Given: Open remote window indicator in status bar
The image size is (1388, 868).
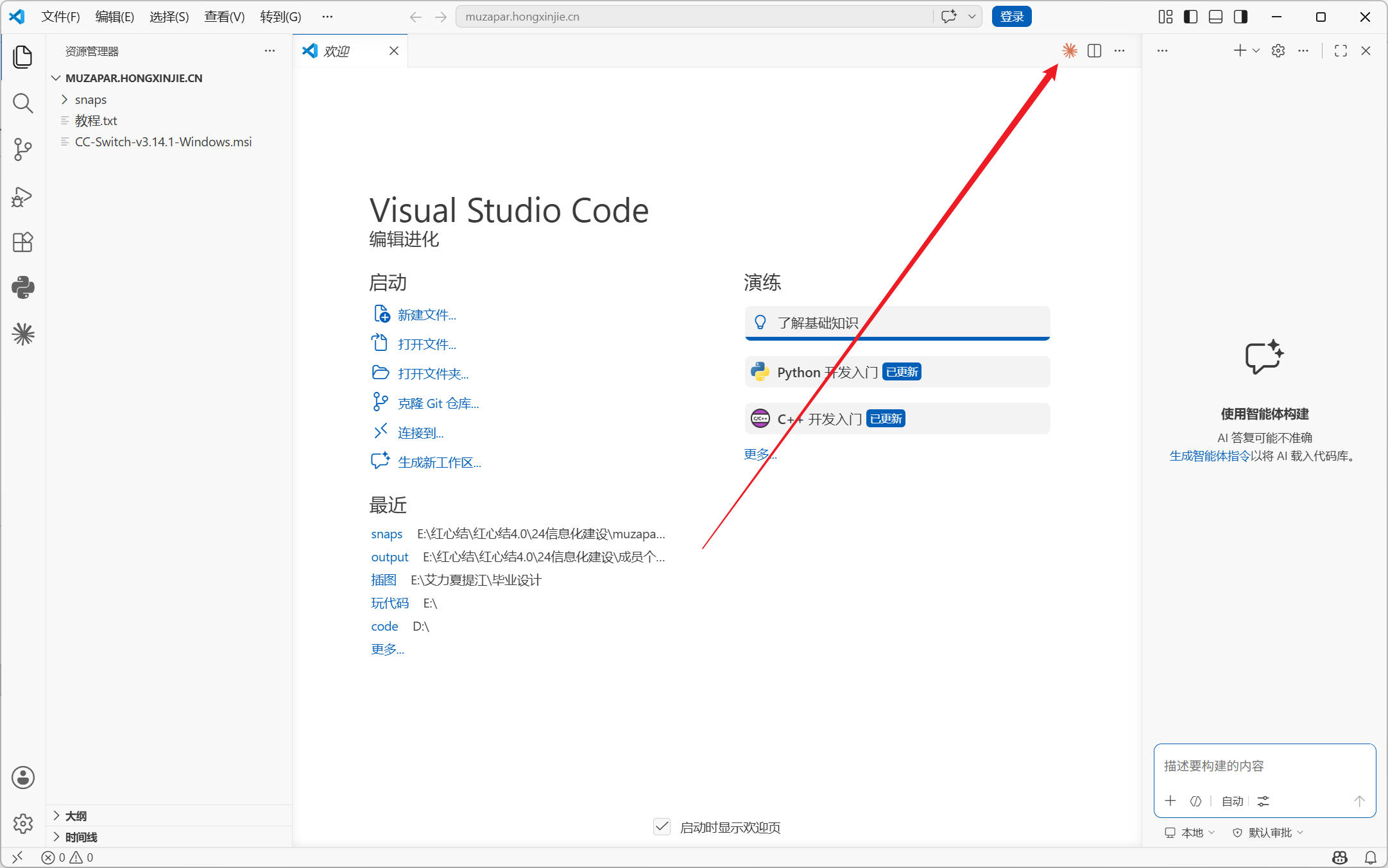Looking at the screenshot, I should (17, 857).
